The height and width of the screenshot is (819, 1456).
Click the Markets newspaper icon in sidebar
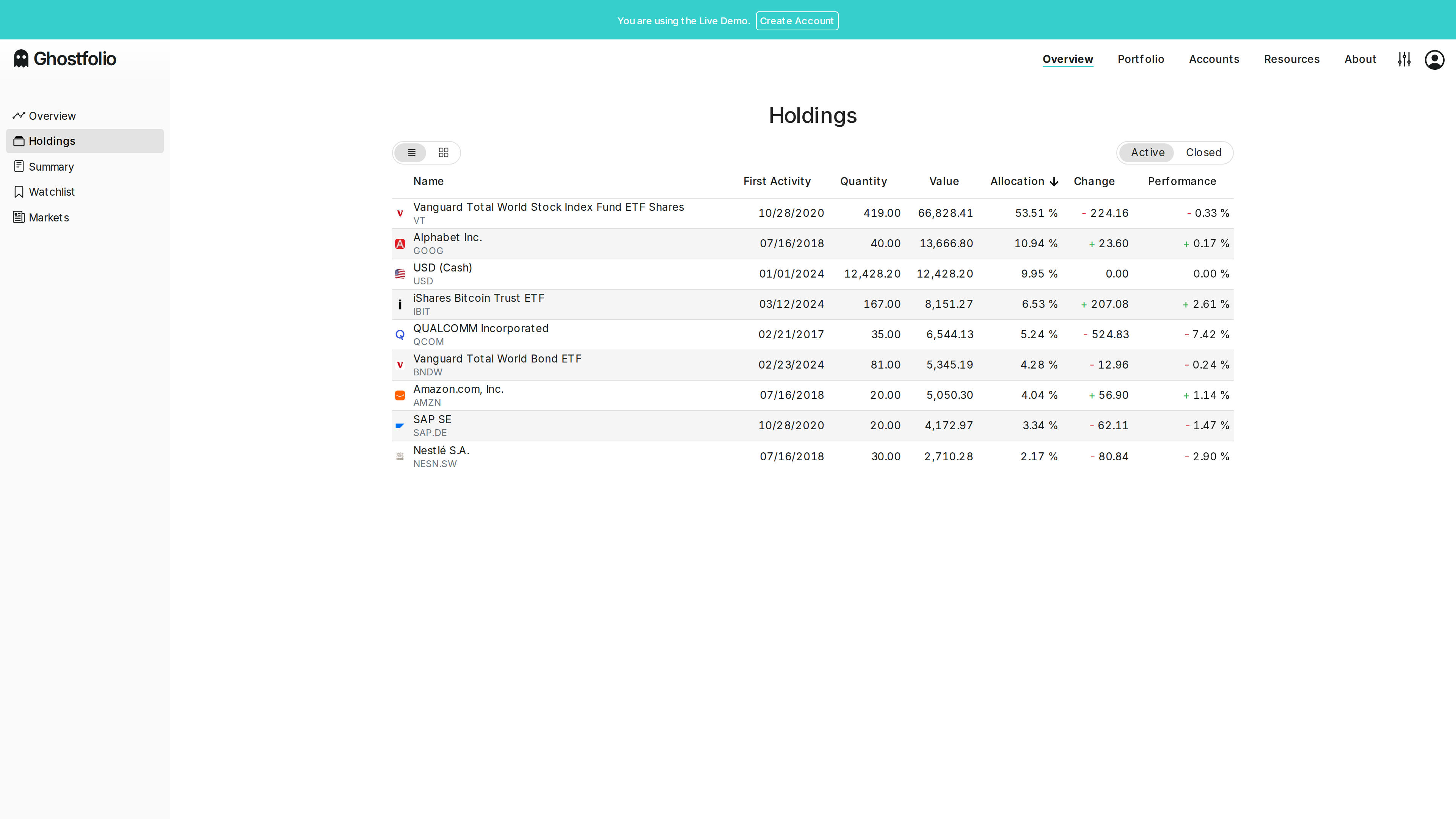(x=19, y=217)
